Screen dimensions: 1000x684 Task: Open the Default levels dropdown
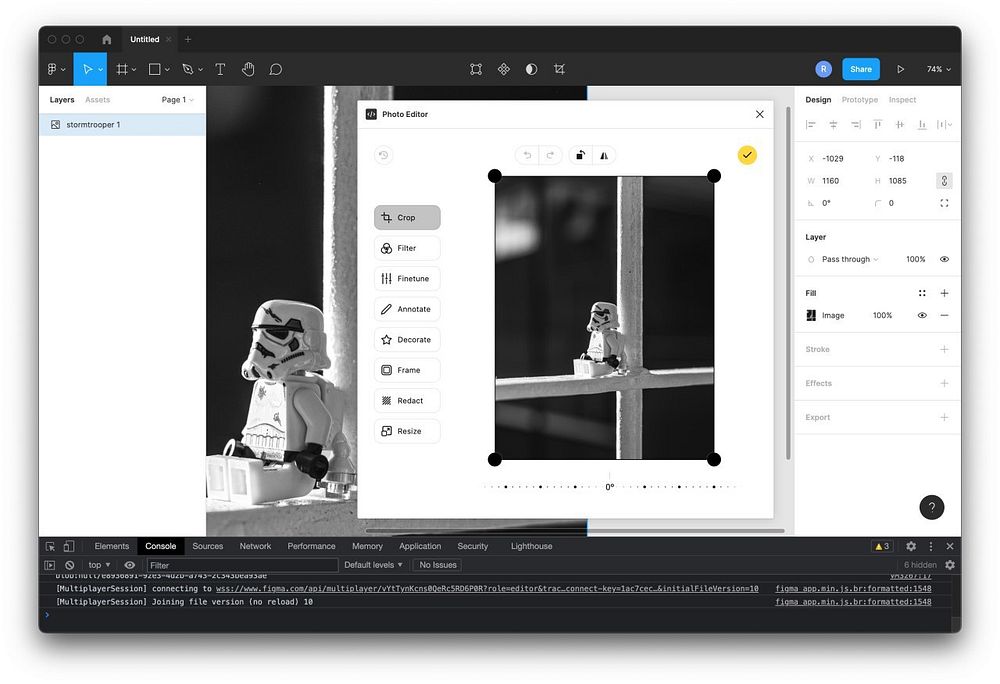pyautogui.click(x=374, y=565)
